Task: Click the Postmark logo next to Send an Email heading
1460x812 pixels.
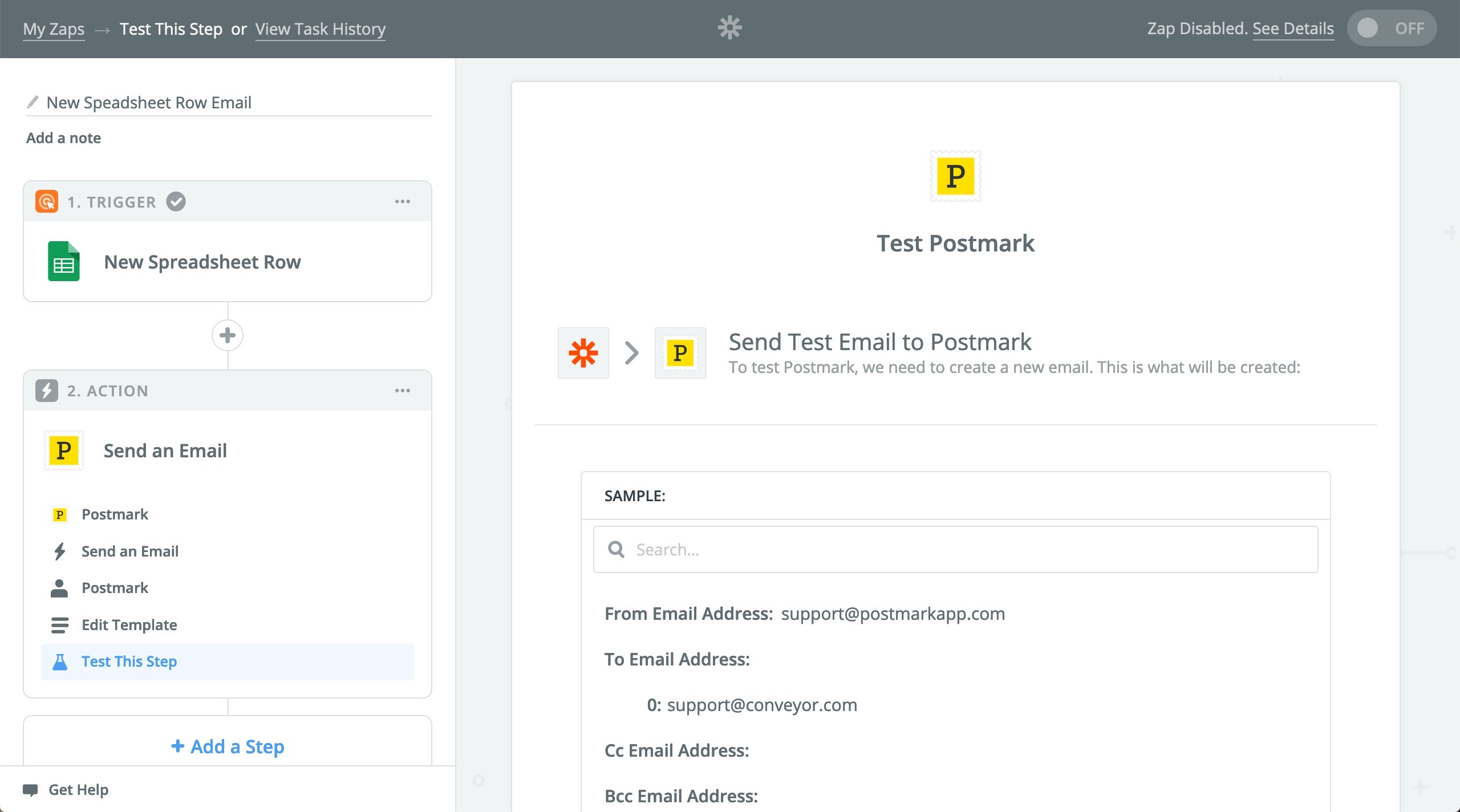Action: [64, 450]
